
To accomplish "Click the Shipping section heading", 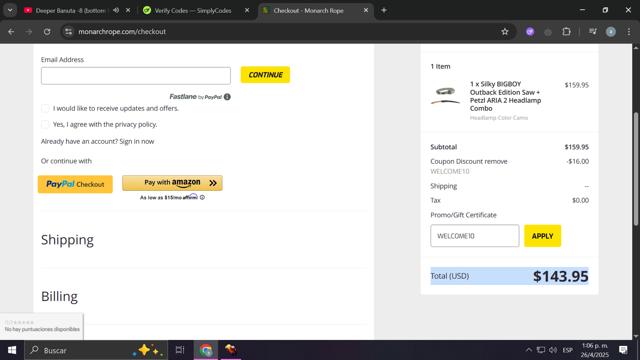I will [67, 240].
